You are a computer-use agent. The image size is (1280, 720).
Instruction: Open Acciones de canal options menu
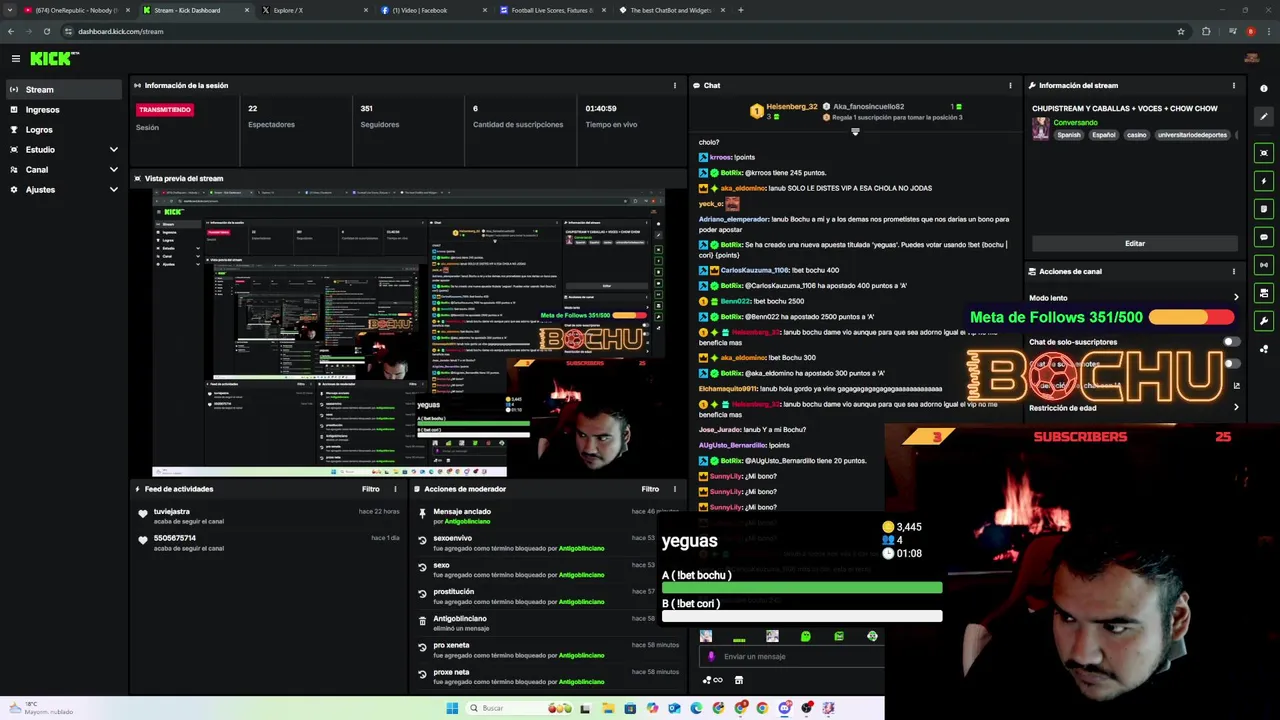click(1233, 272)
